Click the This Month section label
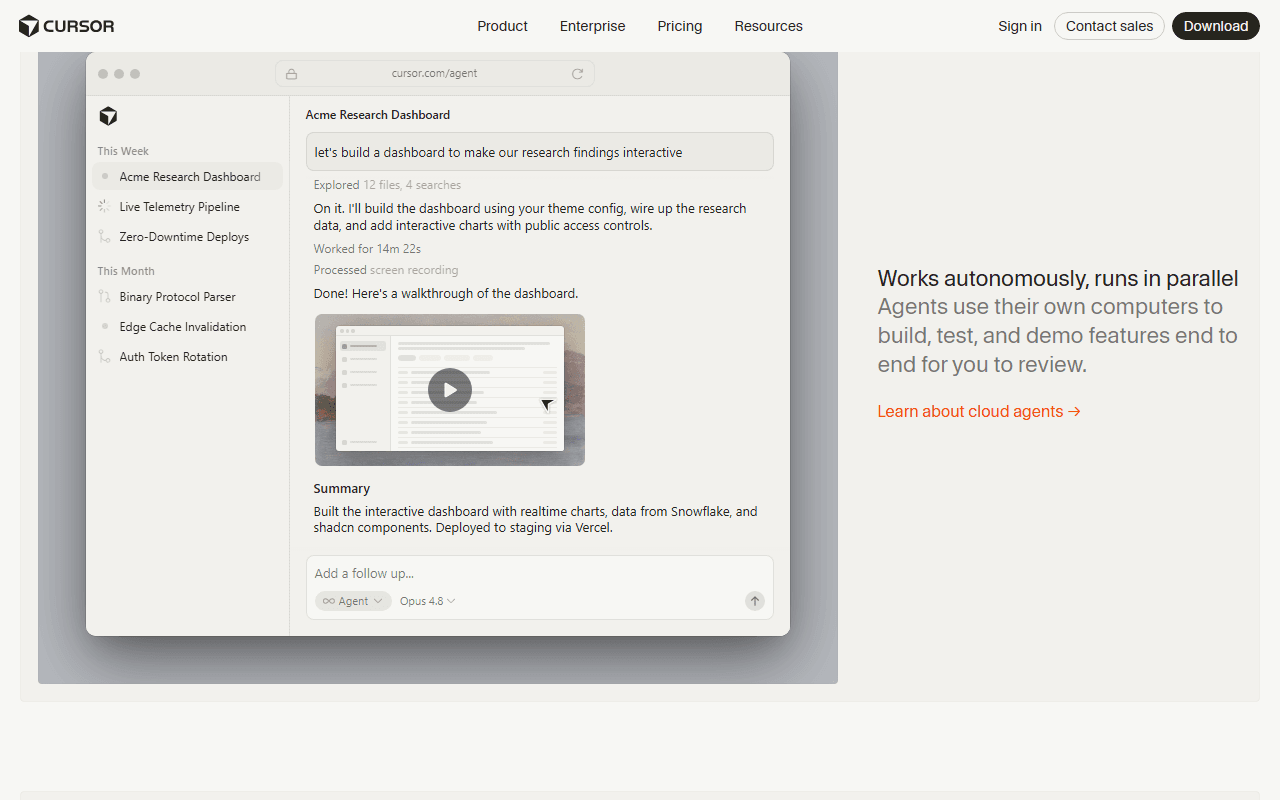Screen dimensions: 1280x800 pyautogui.click(x=126, y=271)
